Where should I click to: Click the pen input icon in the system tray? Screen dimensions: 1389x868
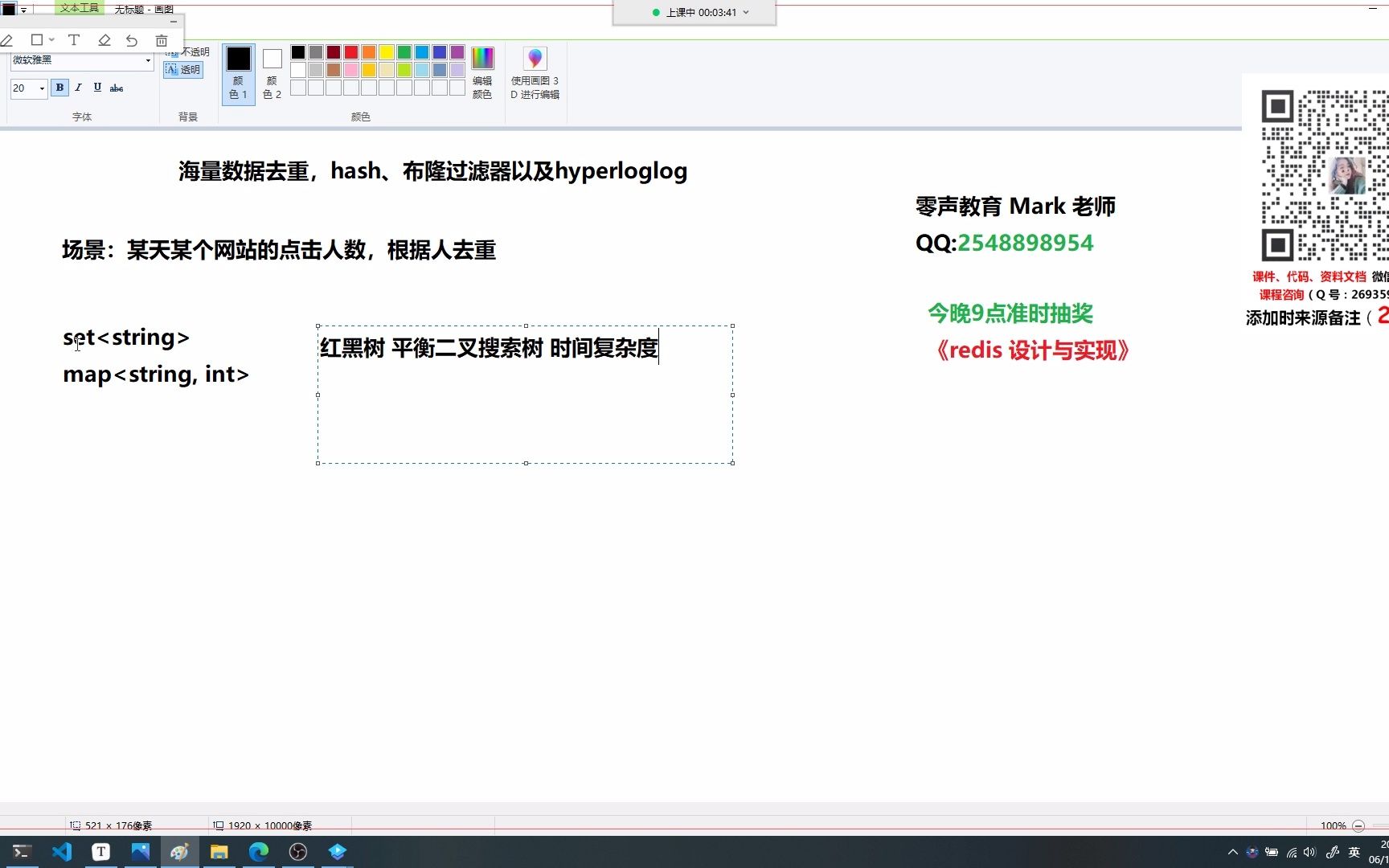(1332, 852)
